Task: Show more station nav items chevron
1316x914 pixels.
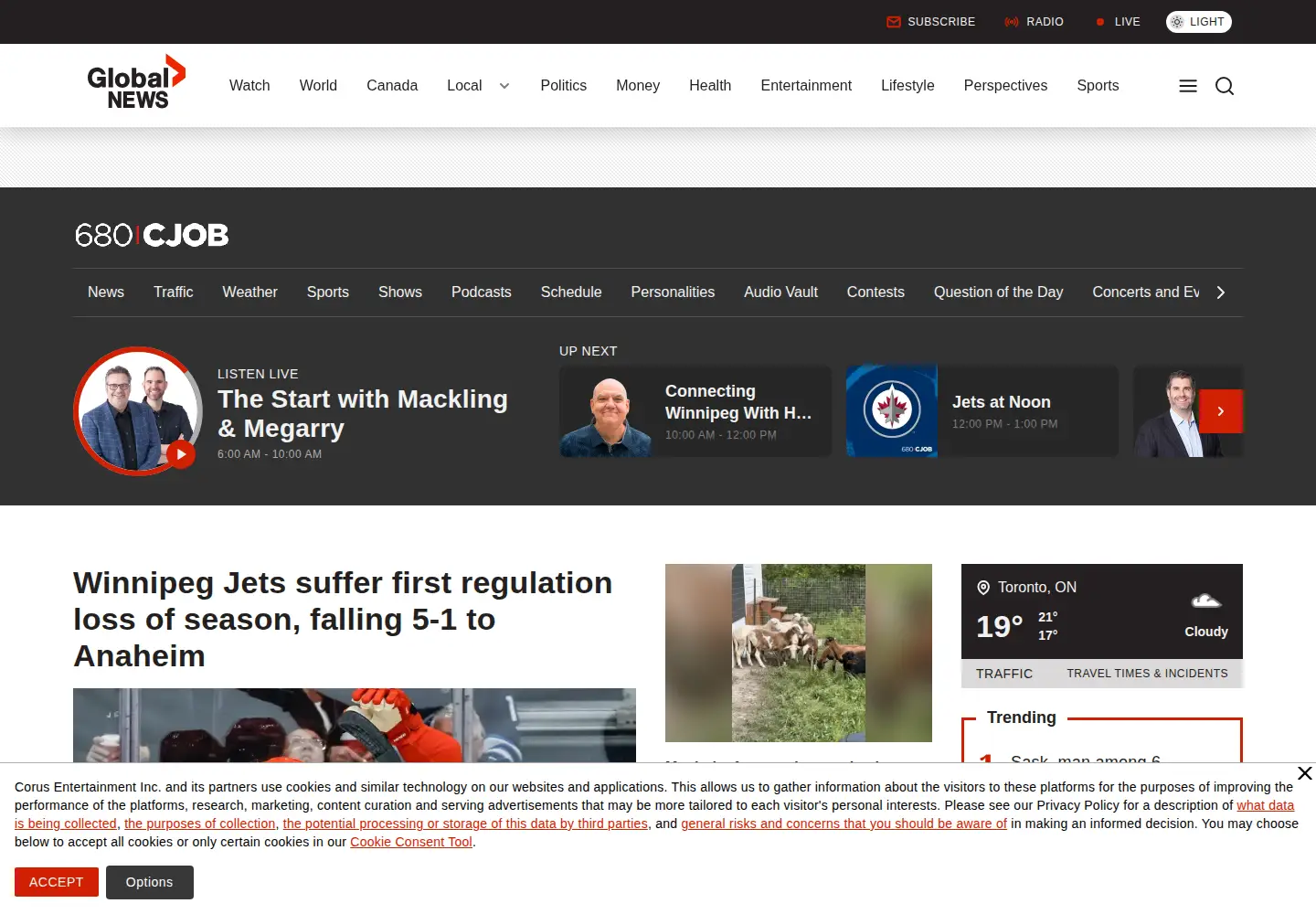Action: click(1221, 292)
